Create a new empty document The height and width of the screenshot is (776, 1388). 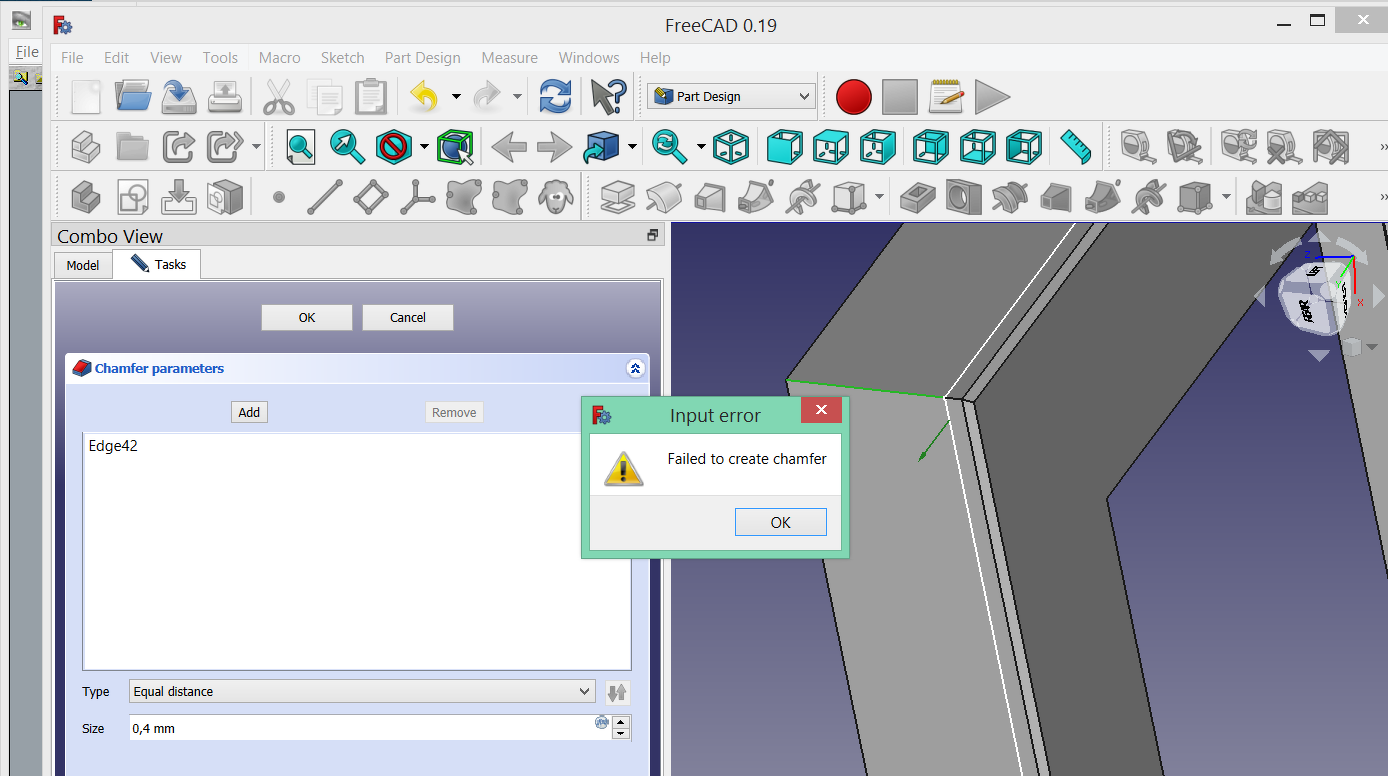86,97
